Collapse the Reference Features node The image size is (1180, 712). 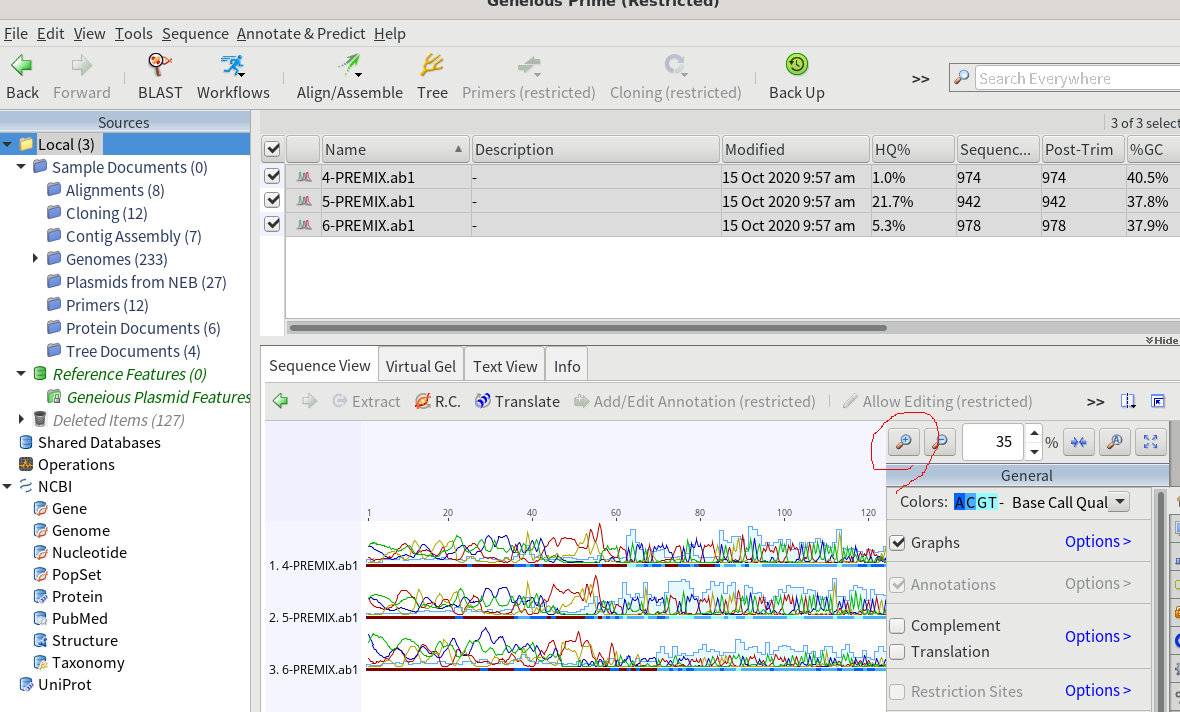21,373
